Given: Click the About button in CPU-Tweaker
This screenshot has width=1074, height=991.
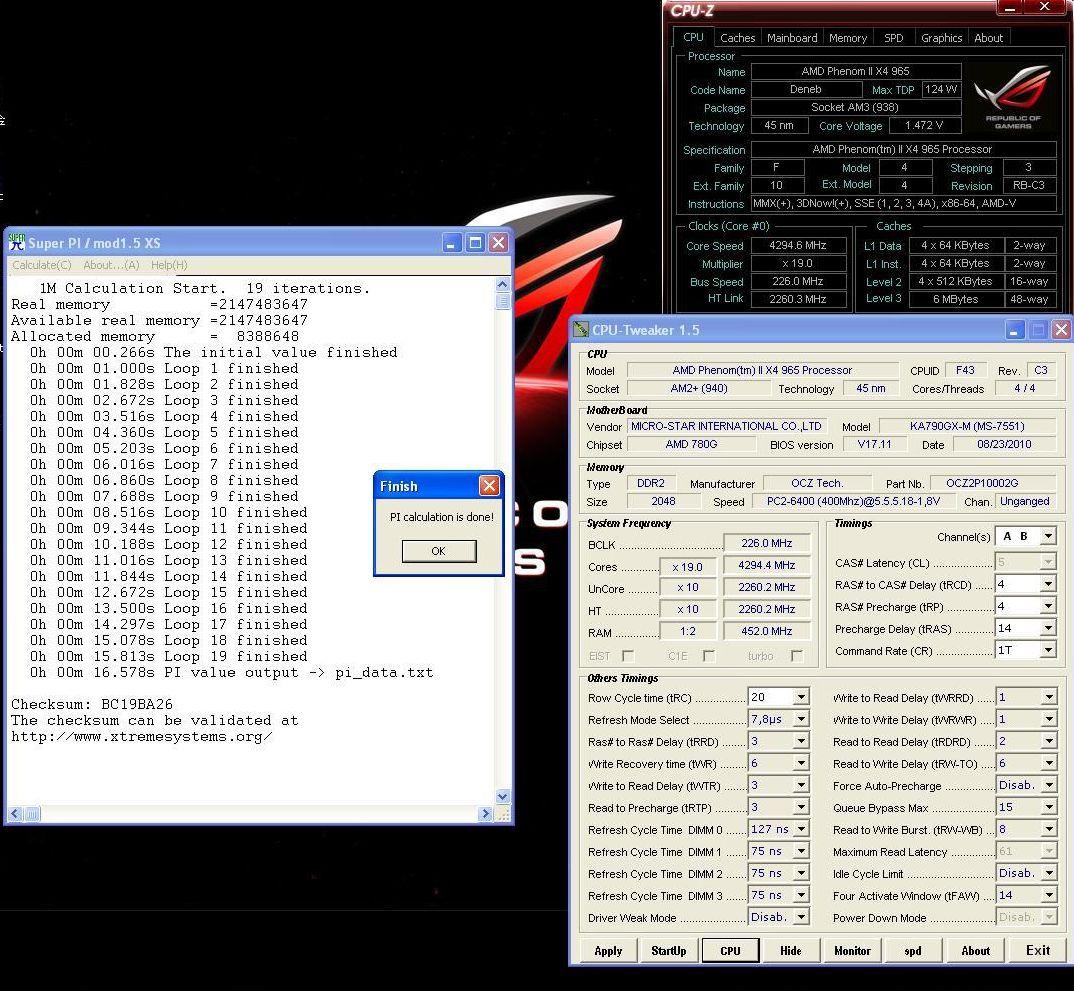Looking at the screenshot, I should tap(975, 951).
